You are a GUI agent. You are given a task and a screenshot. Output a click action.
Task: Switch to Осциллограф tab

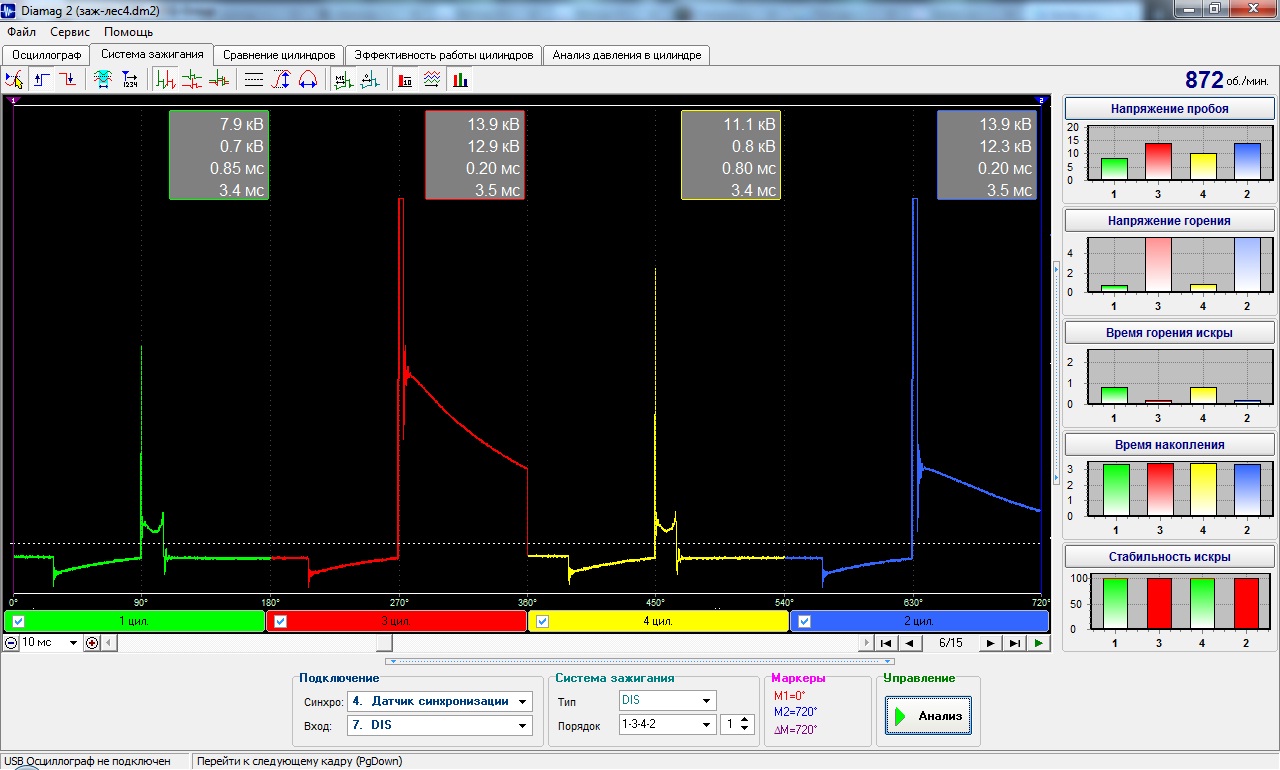pyautogui.click(x=46, y=55)
